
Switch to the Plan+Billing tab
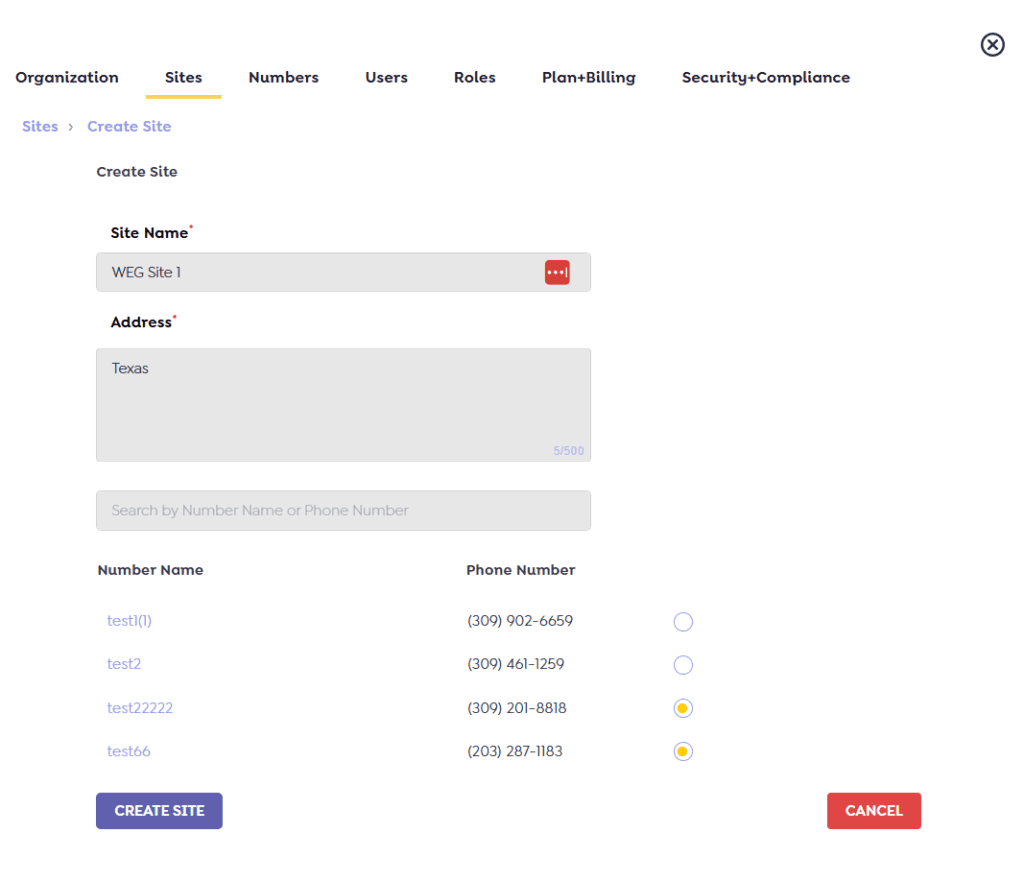(588, 77)
